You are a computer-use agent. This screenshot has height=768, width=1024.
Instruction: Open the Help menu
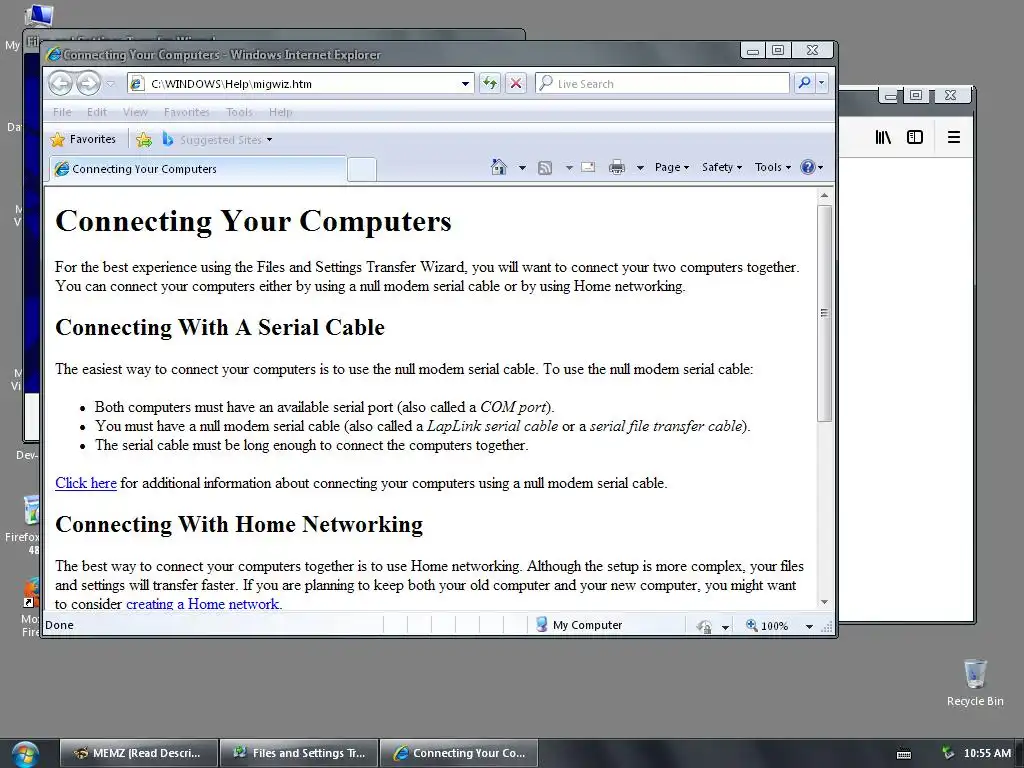281,112
